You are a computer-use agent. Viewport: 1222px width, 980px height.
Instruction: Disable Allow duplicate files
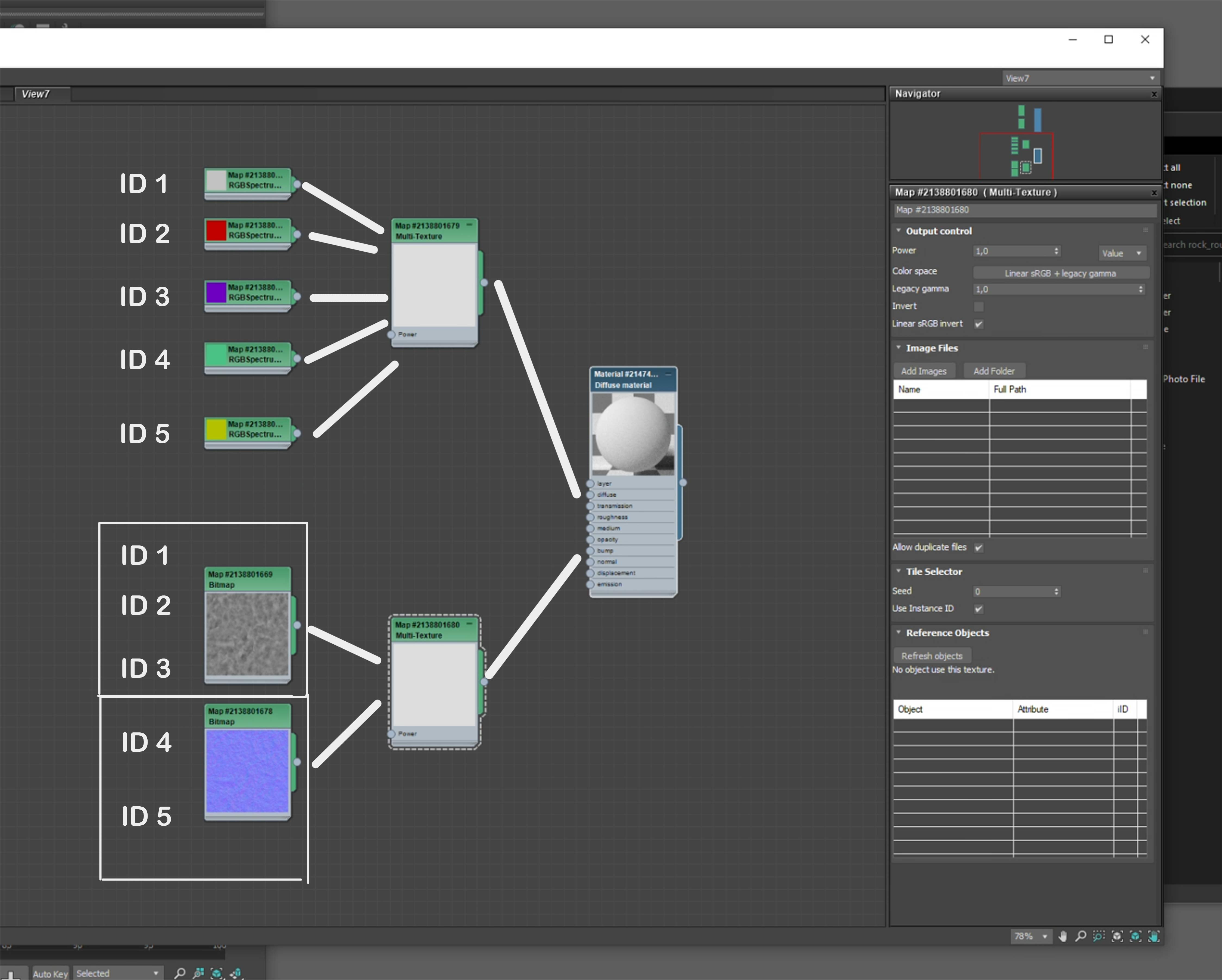(x=979, y=548)
